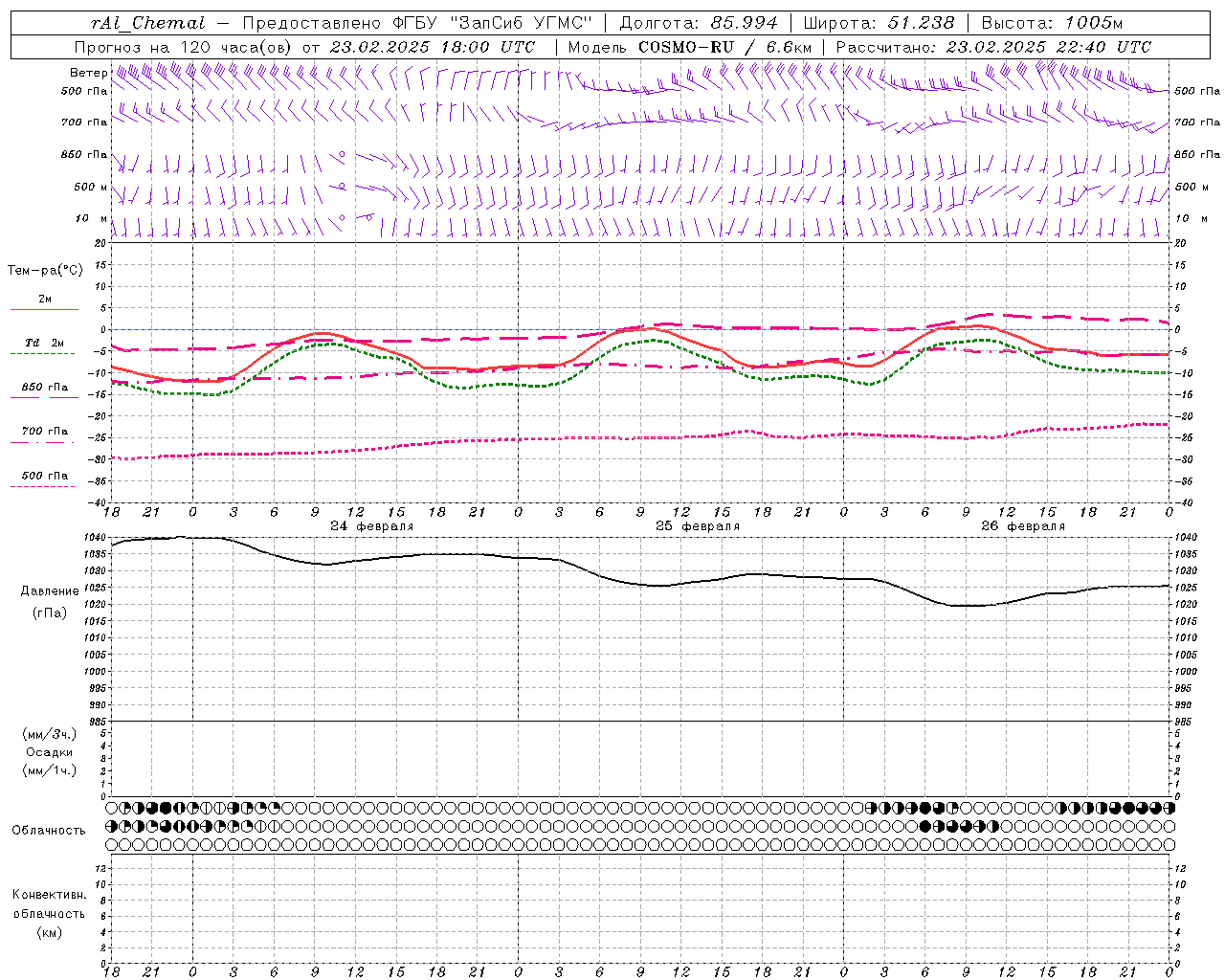Click the left 700 гПа wind level label

point(84,122)
